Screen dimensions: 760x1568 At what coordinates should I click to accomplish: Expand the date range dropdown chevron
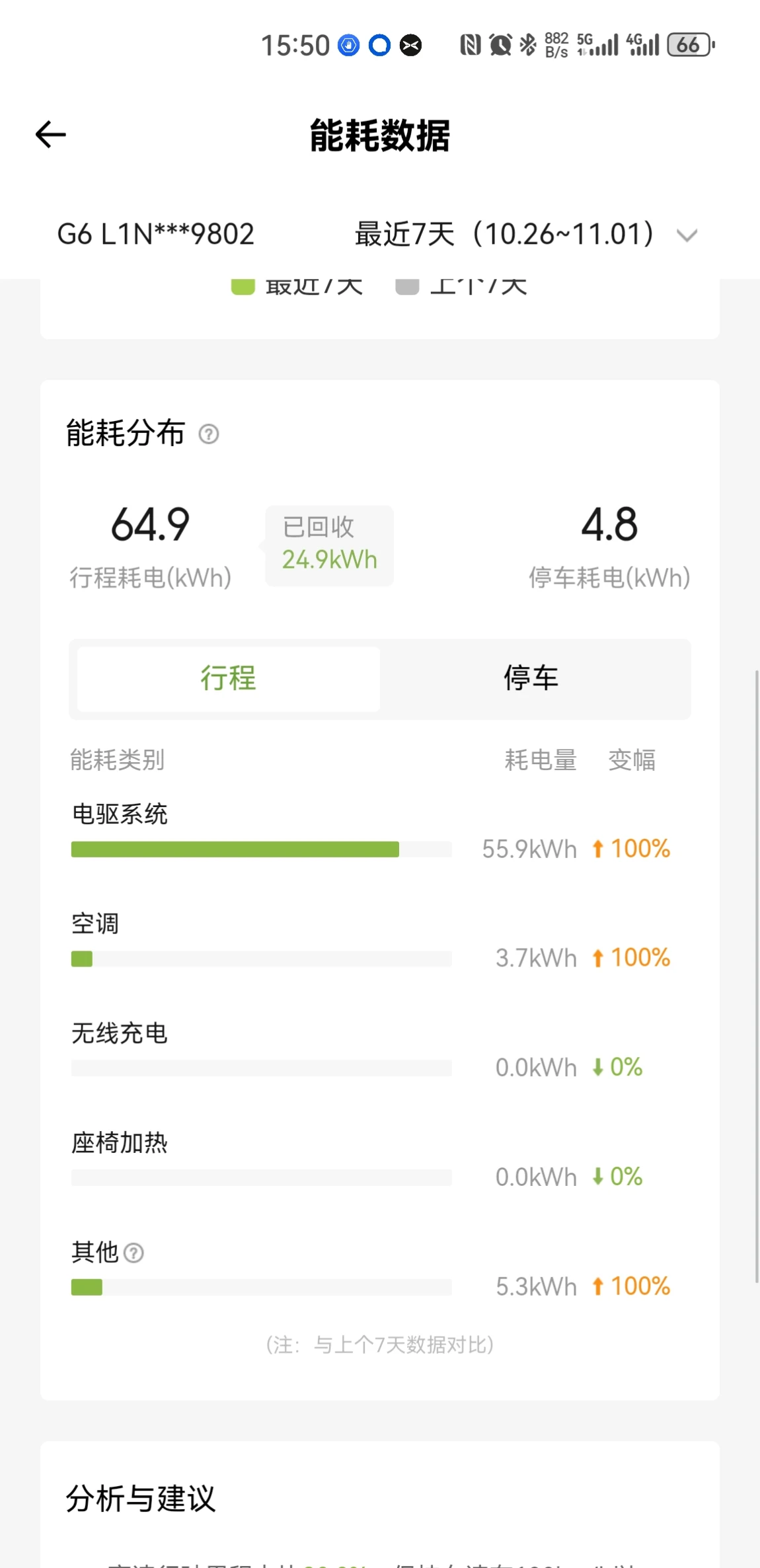[x=687, y=235]
